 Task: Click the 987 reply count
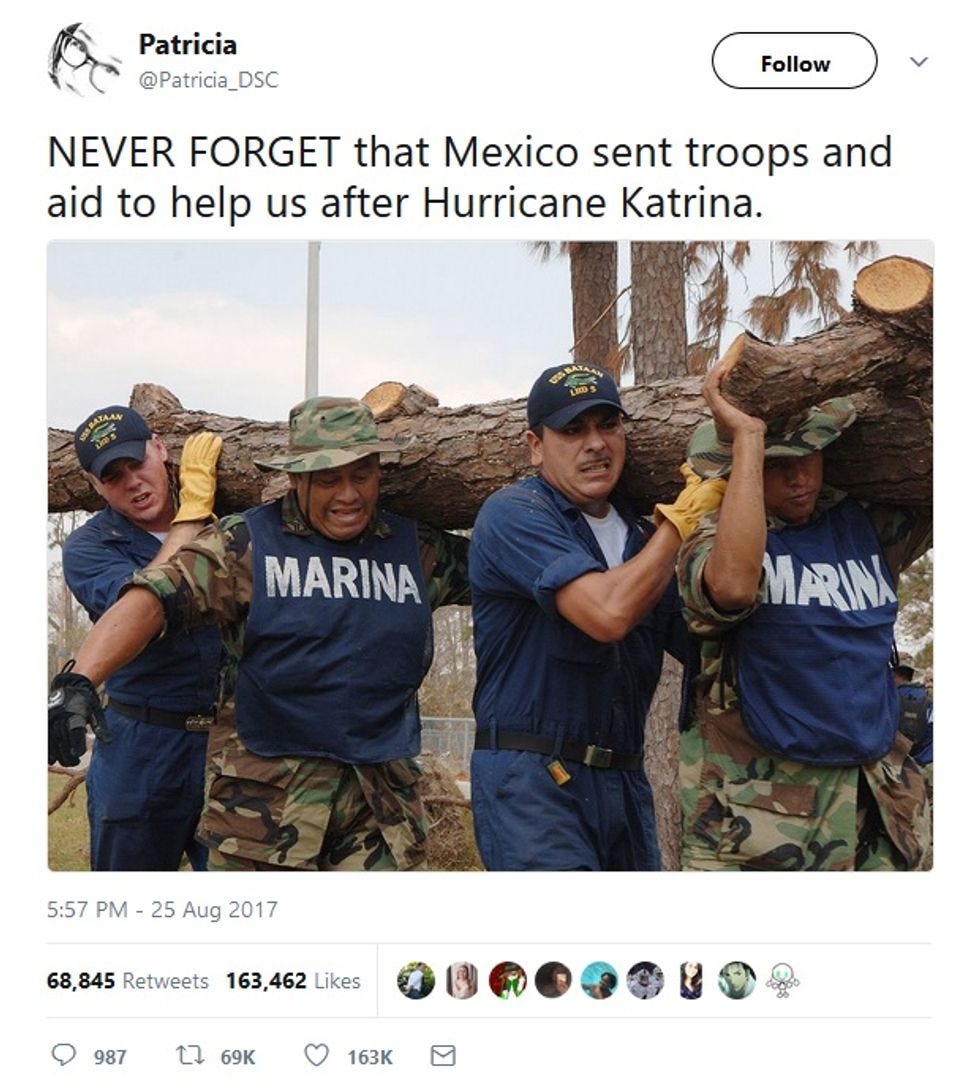coord(110,1057)
